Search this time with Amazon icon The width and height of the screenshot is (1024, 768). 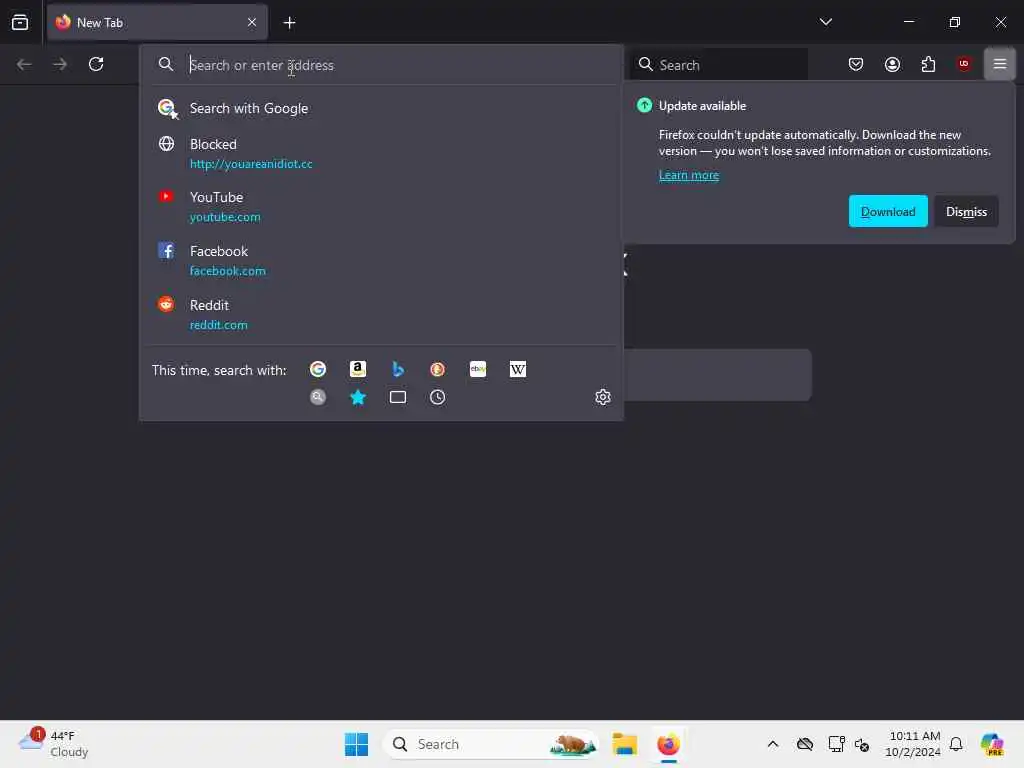pyautogui.click(x=358, y=370)
